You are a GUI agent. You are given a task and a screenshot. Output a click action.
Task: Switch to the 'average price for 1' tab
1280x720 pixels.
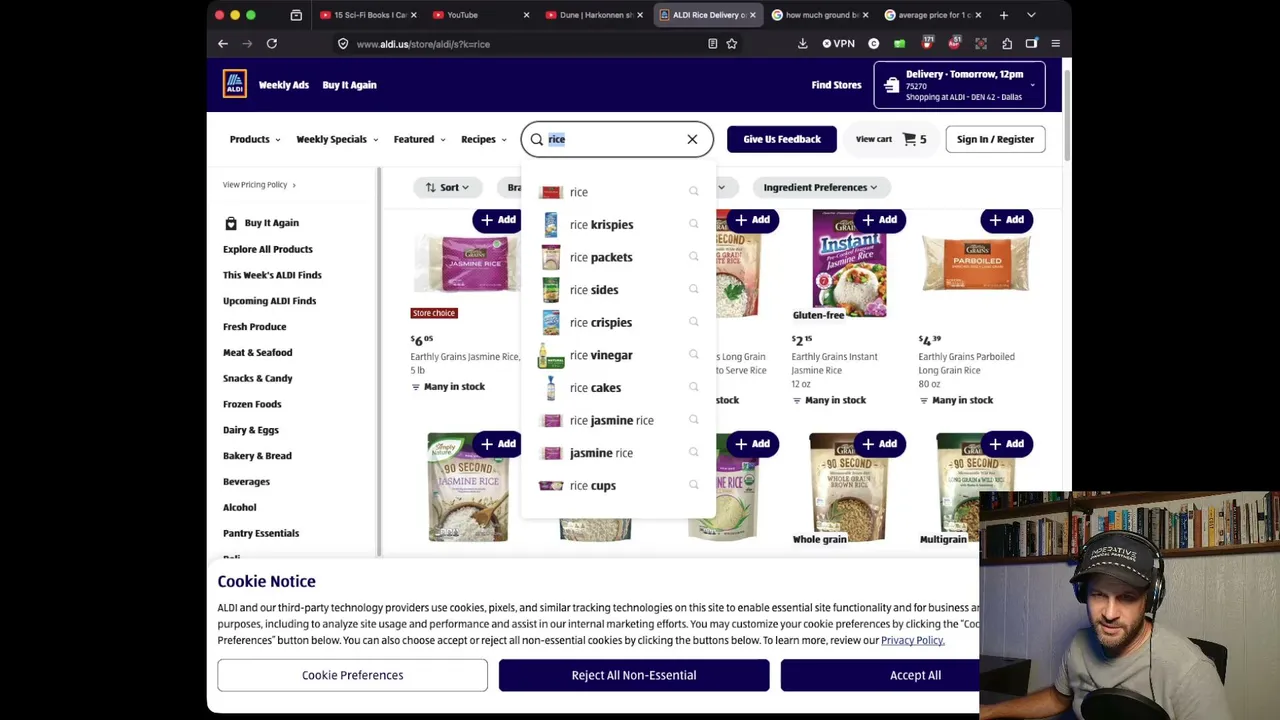point(933,15)
